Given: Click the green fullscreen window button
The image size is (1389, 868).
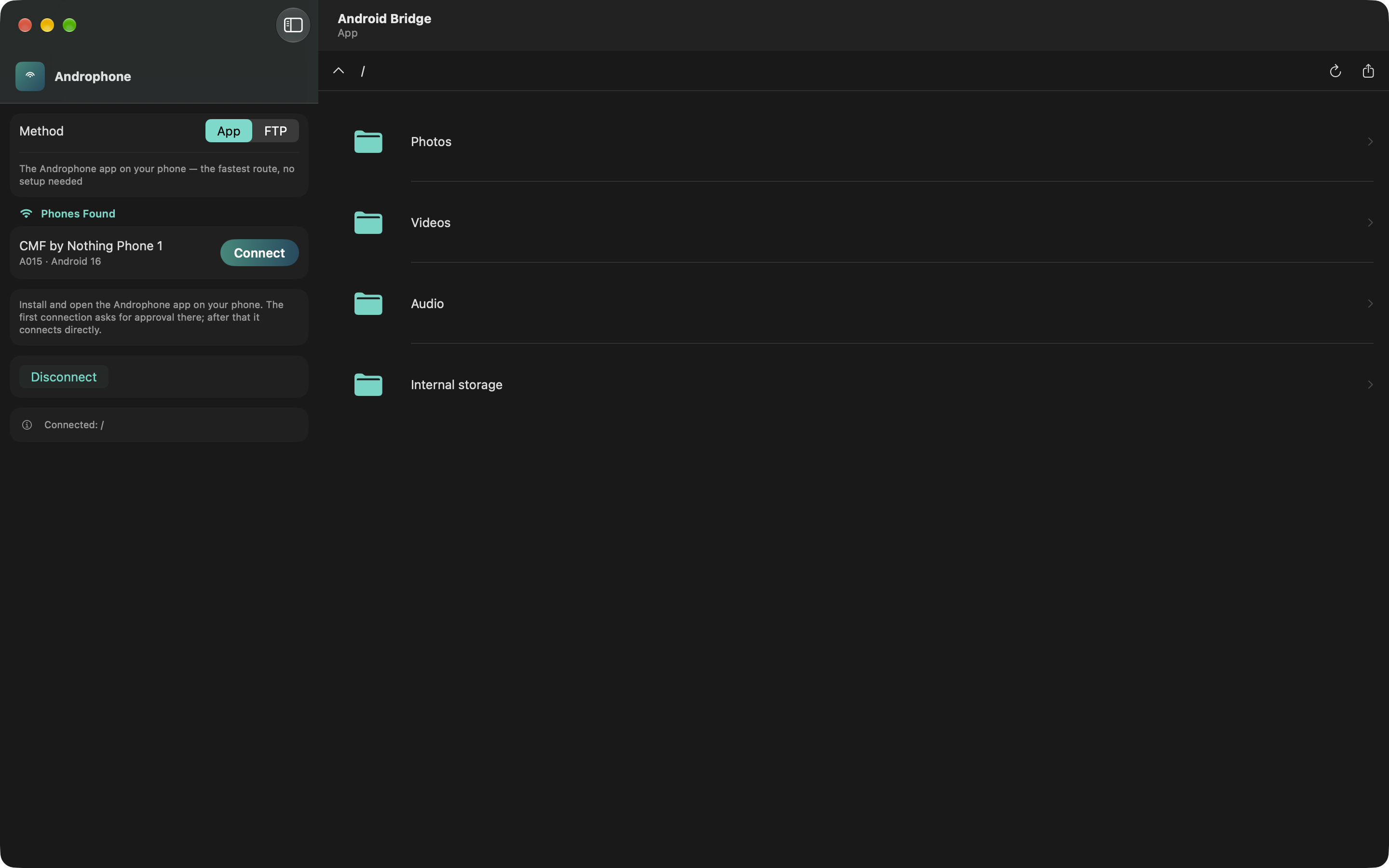Looking at the screenshot, I should point(69,25).
